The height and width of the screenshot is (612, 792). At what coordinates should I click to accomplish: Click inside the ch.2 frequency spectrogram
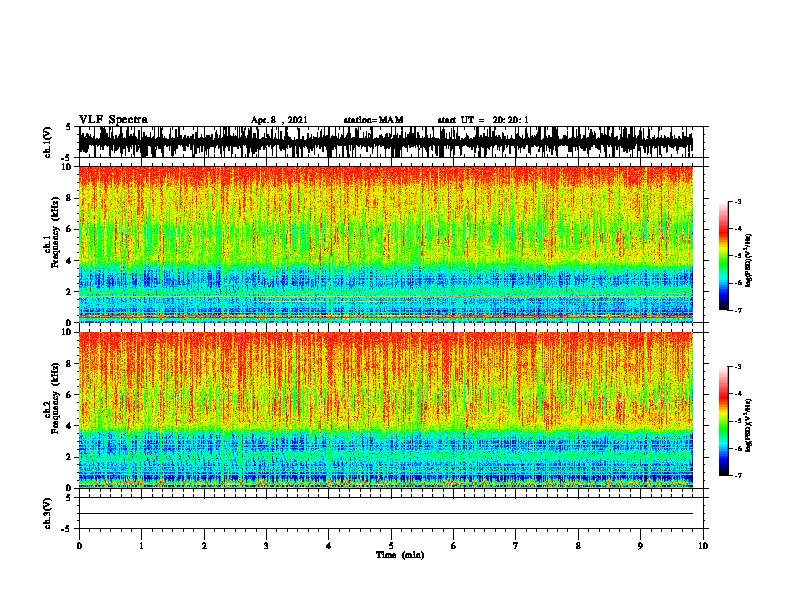click(386, 410)
